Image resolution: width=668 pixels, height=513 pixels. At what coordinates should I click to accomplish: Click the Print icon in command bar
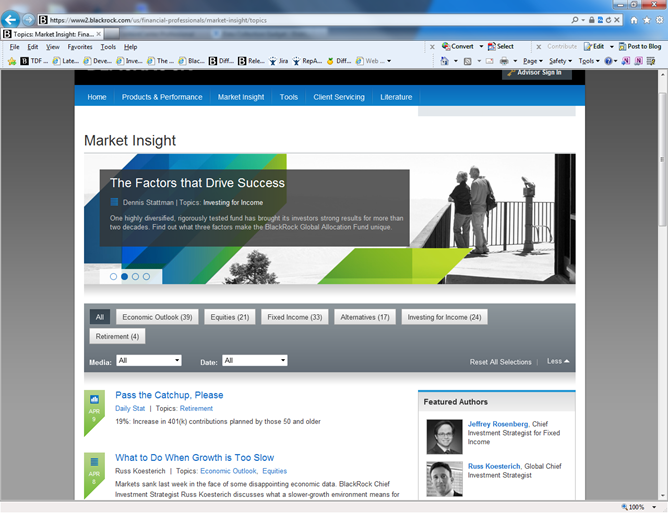coord(504,61)
